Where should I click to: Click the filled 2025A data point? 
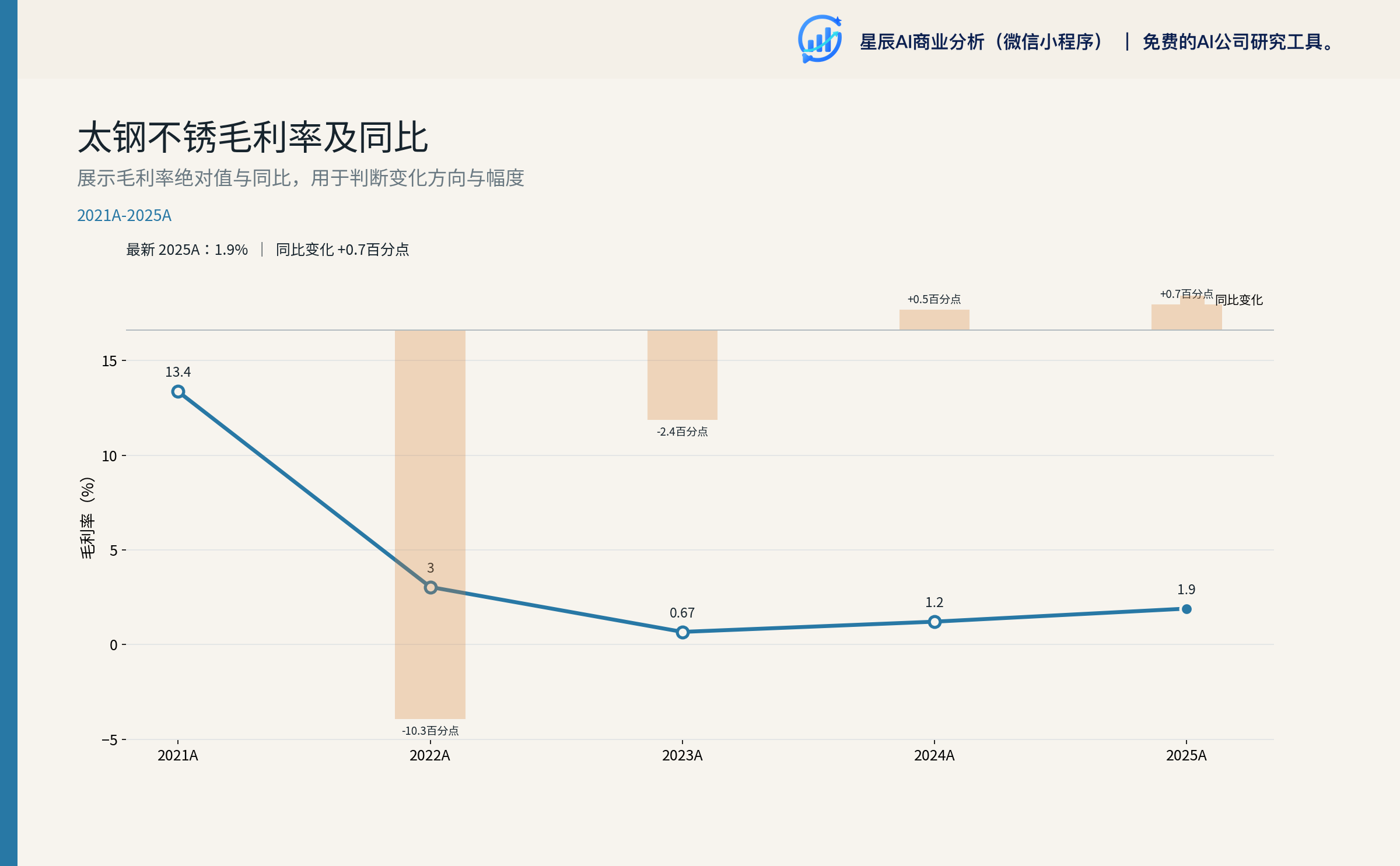1186,609
